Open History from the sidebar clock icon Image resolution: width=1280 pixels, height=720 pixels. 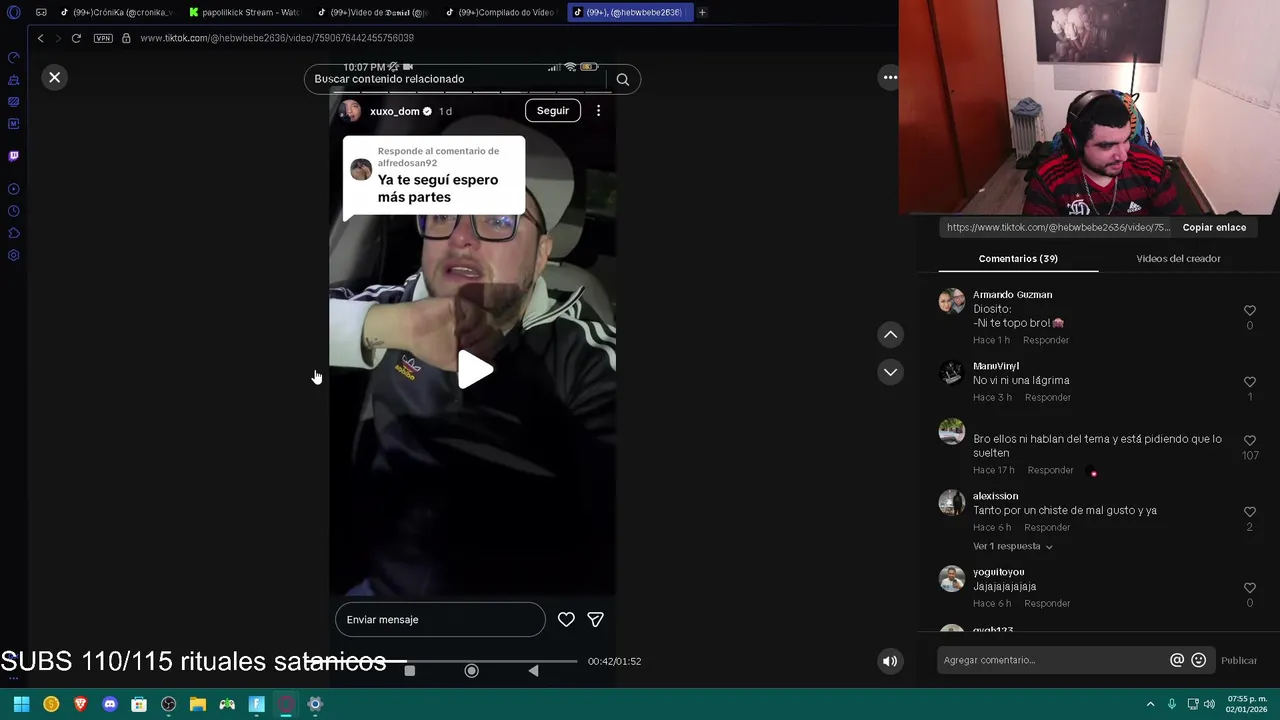[x=14, y=211]
